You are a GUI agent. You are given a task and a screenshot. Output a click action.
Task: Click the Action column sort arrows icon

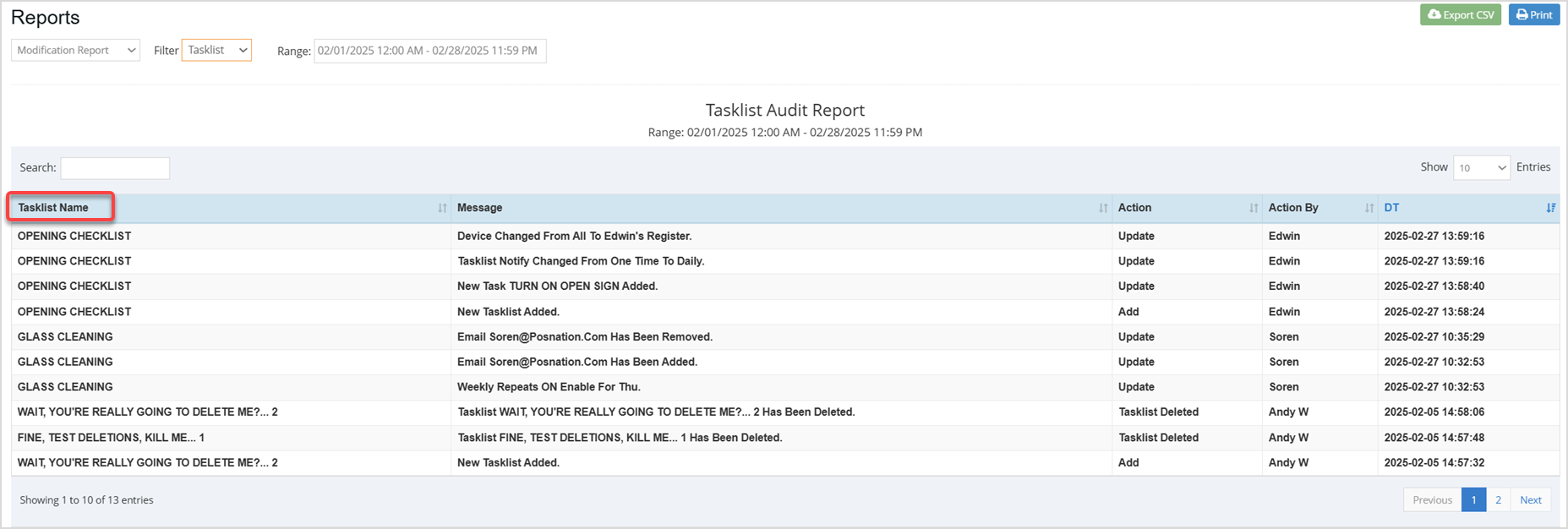coord(1254,208)
